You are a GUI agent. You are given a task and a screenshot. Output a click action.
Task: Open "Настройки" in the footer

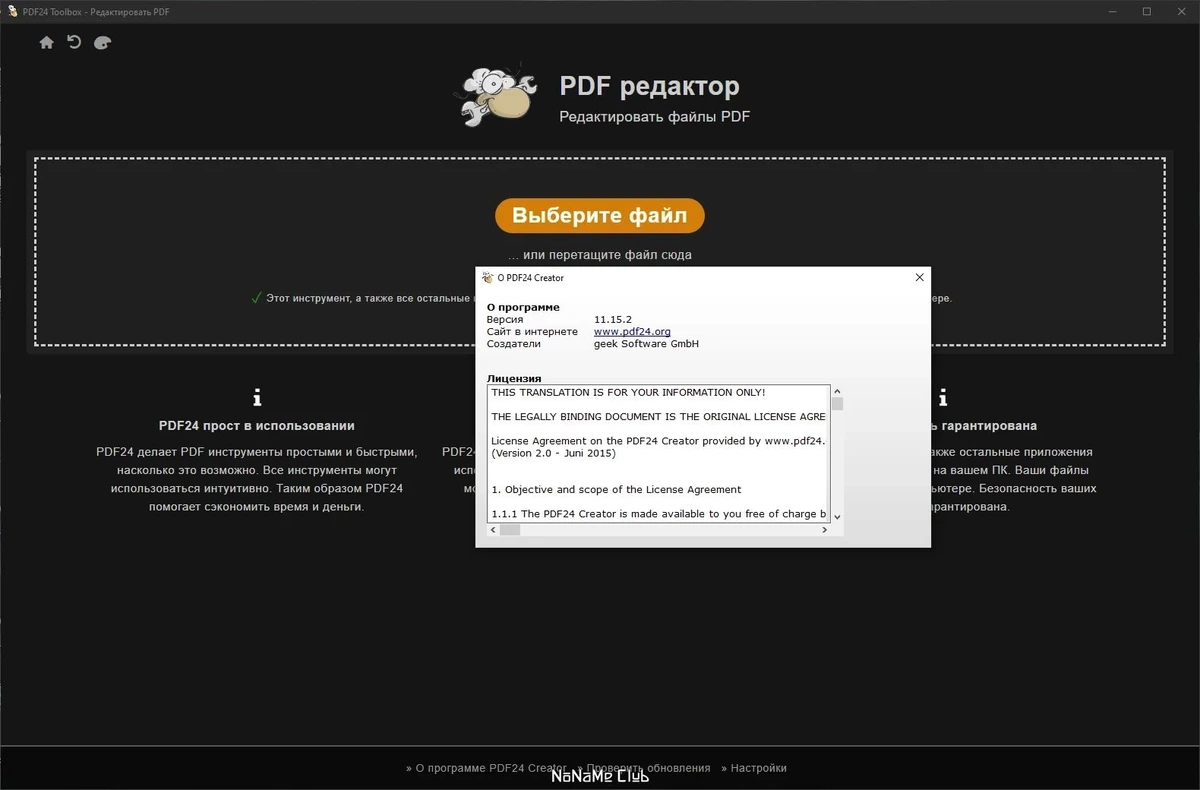tap(753, 768)
